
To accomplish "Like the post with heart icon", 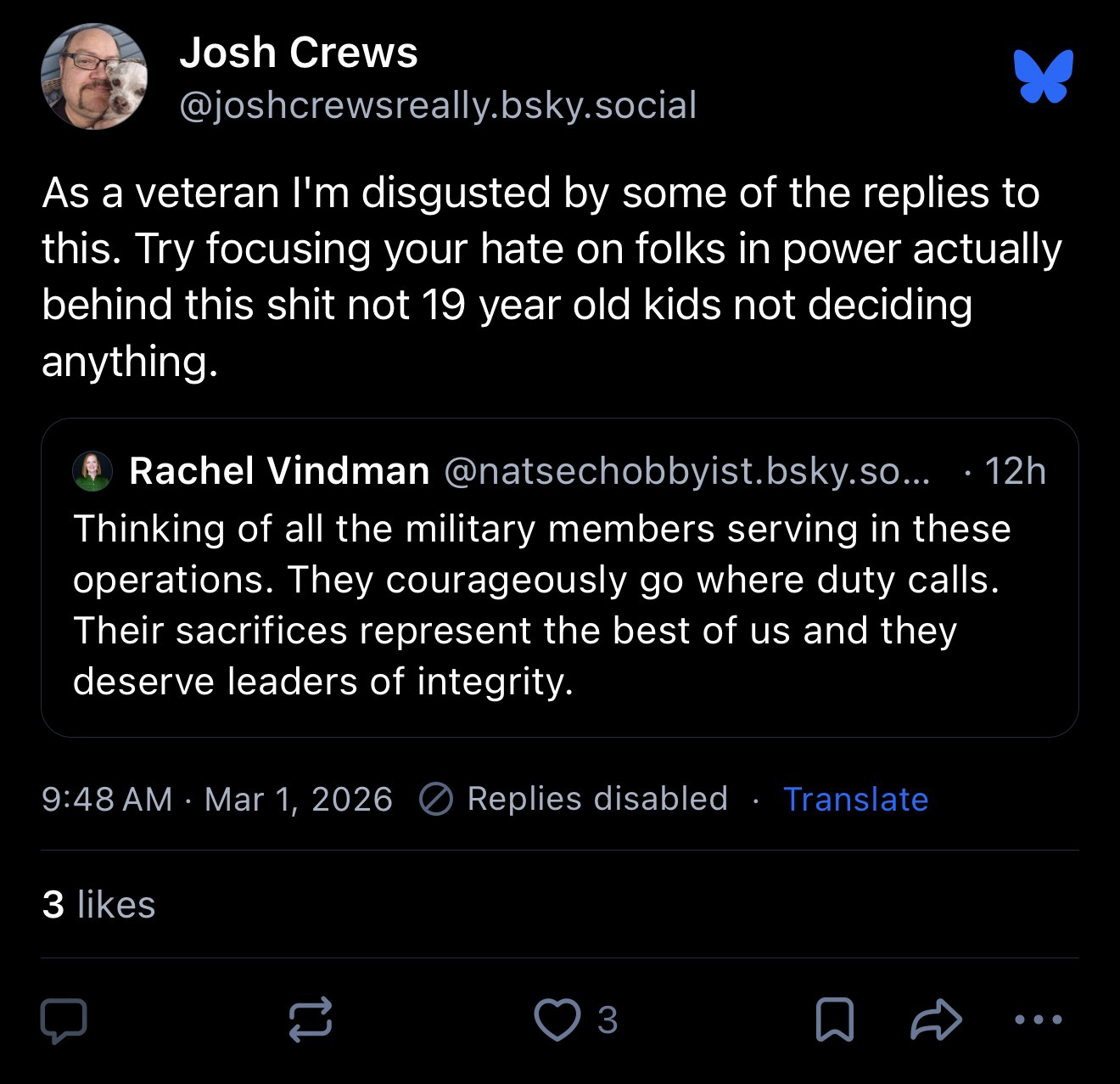I will 556,1019.
